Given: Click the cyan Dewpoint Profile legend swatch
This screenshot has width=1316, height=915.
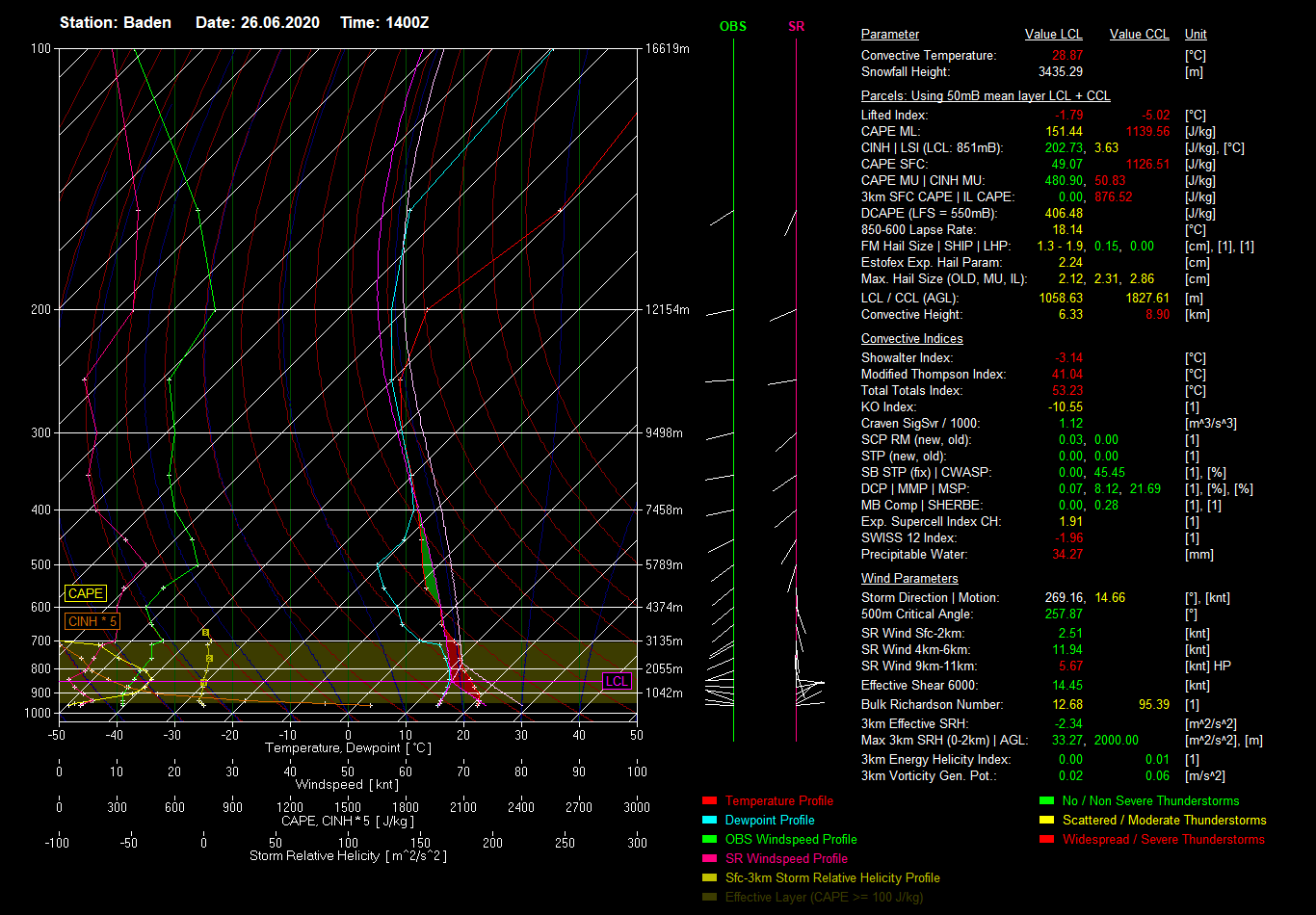Looking at the screenshot, I should pos(709,820).
